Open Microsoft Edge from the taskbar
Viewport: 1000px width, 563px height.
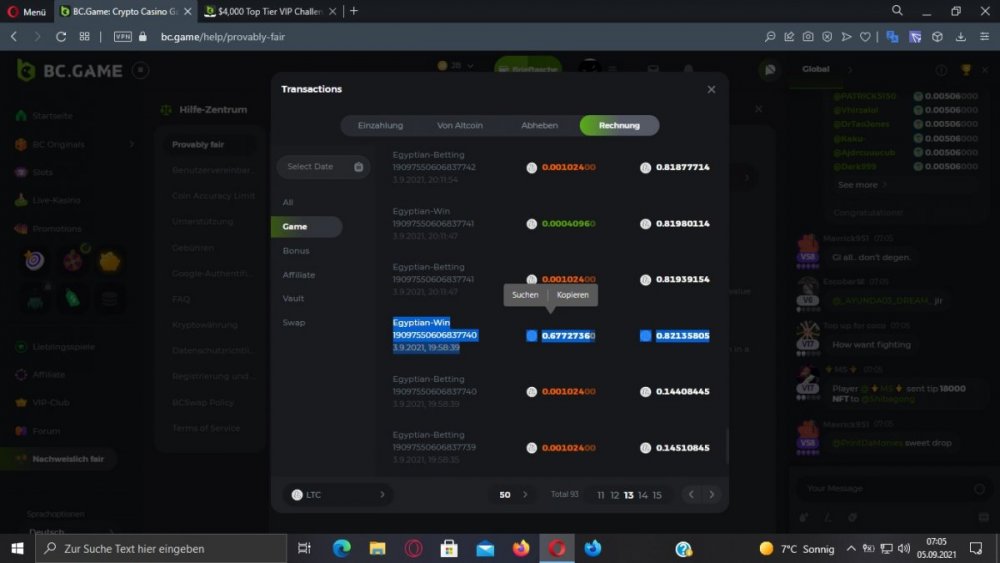pyautogui.click(x=341, y=548)
